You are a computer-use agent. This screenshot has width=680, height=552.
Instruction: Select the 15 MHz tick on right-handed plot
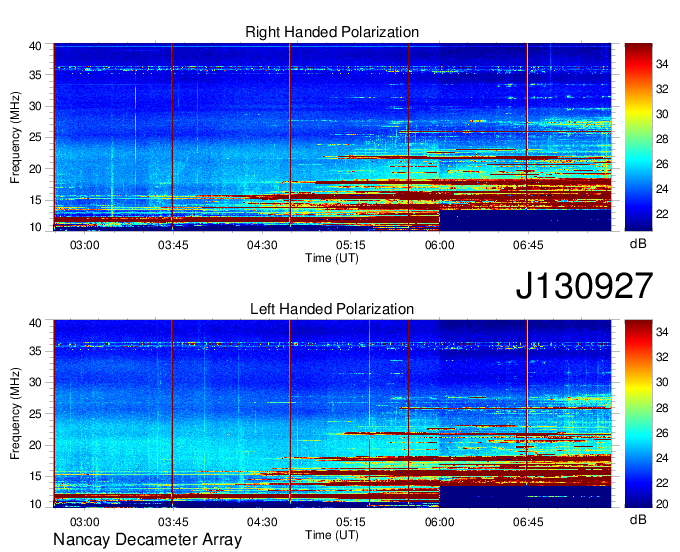(x=35, y=200)
